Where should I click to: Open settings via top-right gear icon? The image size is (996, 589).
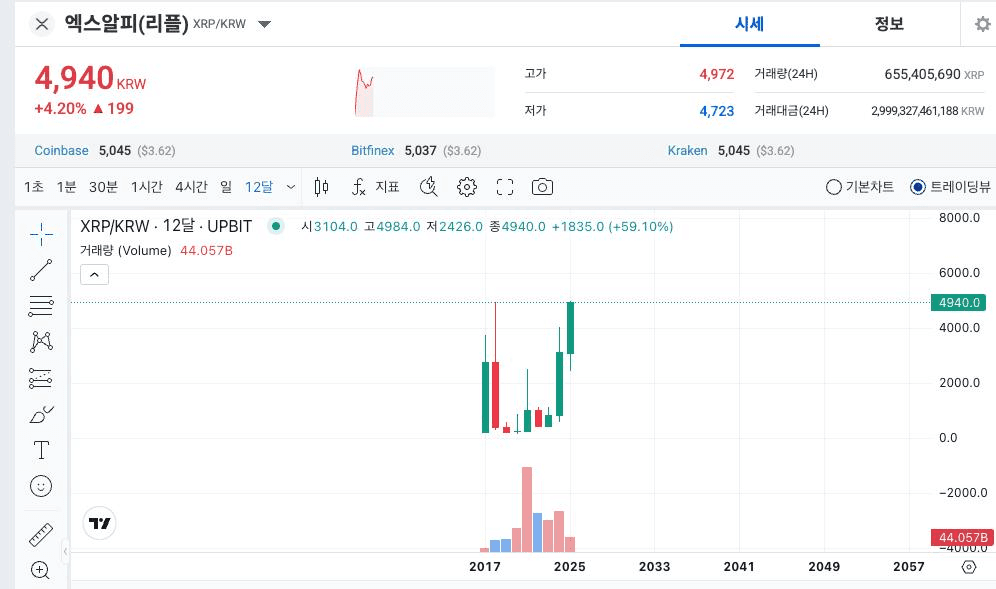click(983, 24)
